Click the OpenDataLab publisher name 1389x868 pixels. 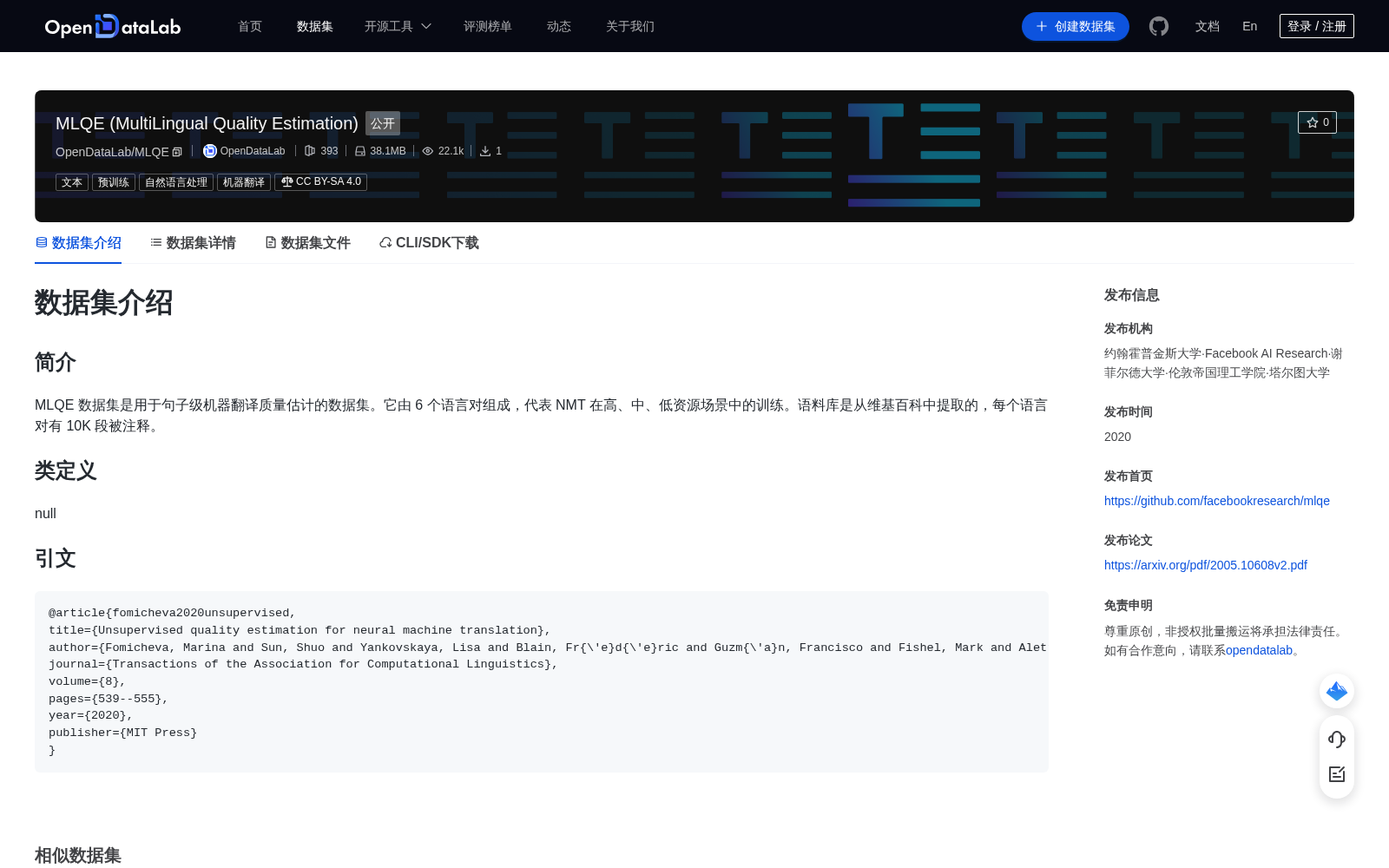coord(253,151)
